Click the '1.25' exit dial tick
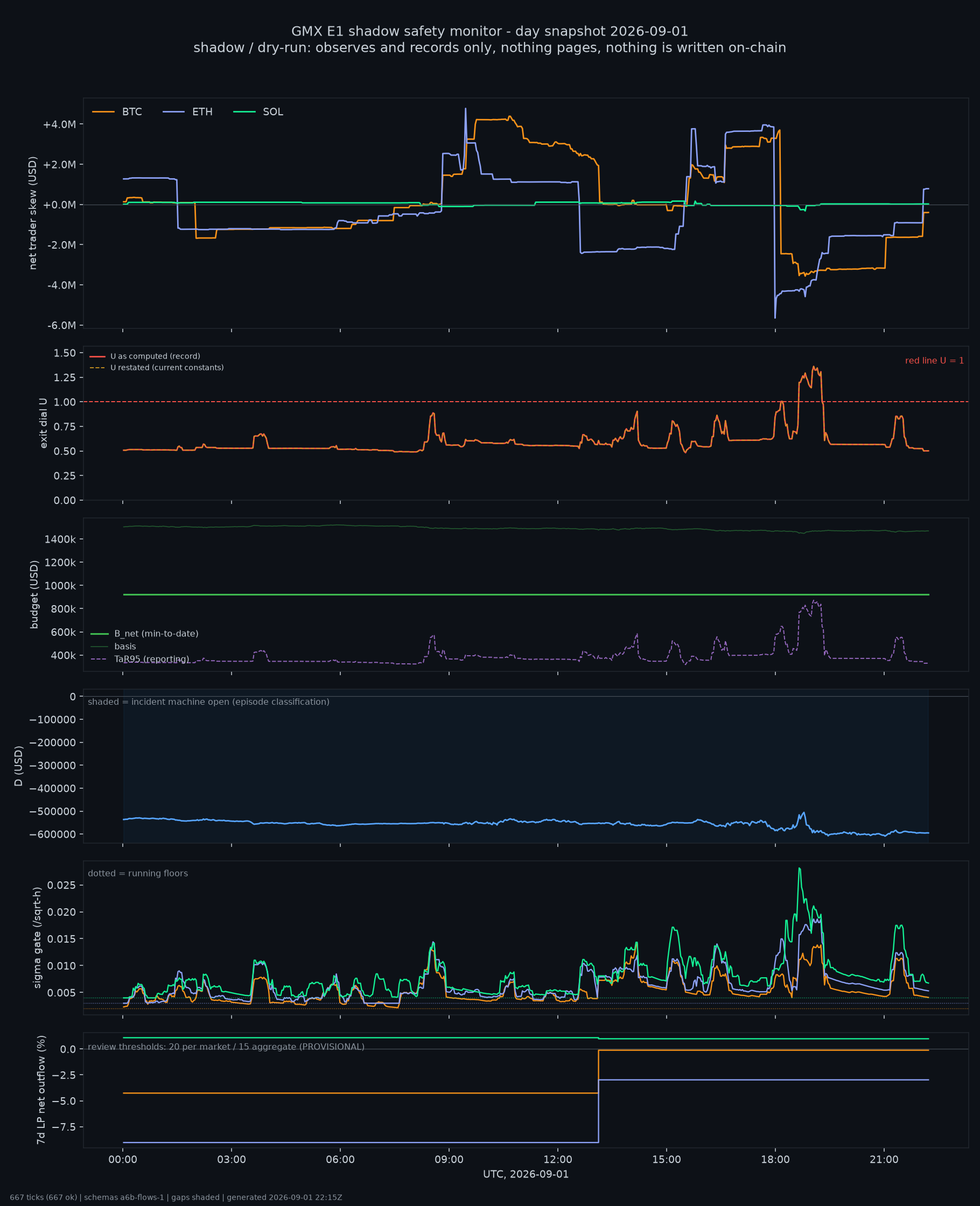 pyautogui.click(x=65, y=377)
